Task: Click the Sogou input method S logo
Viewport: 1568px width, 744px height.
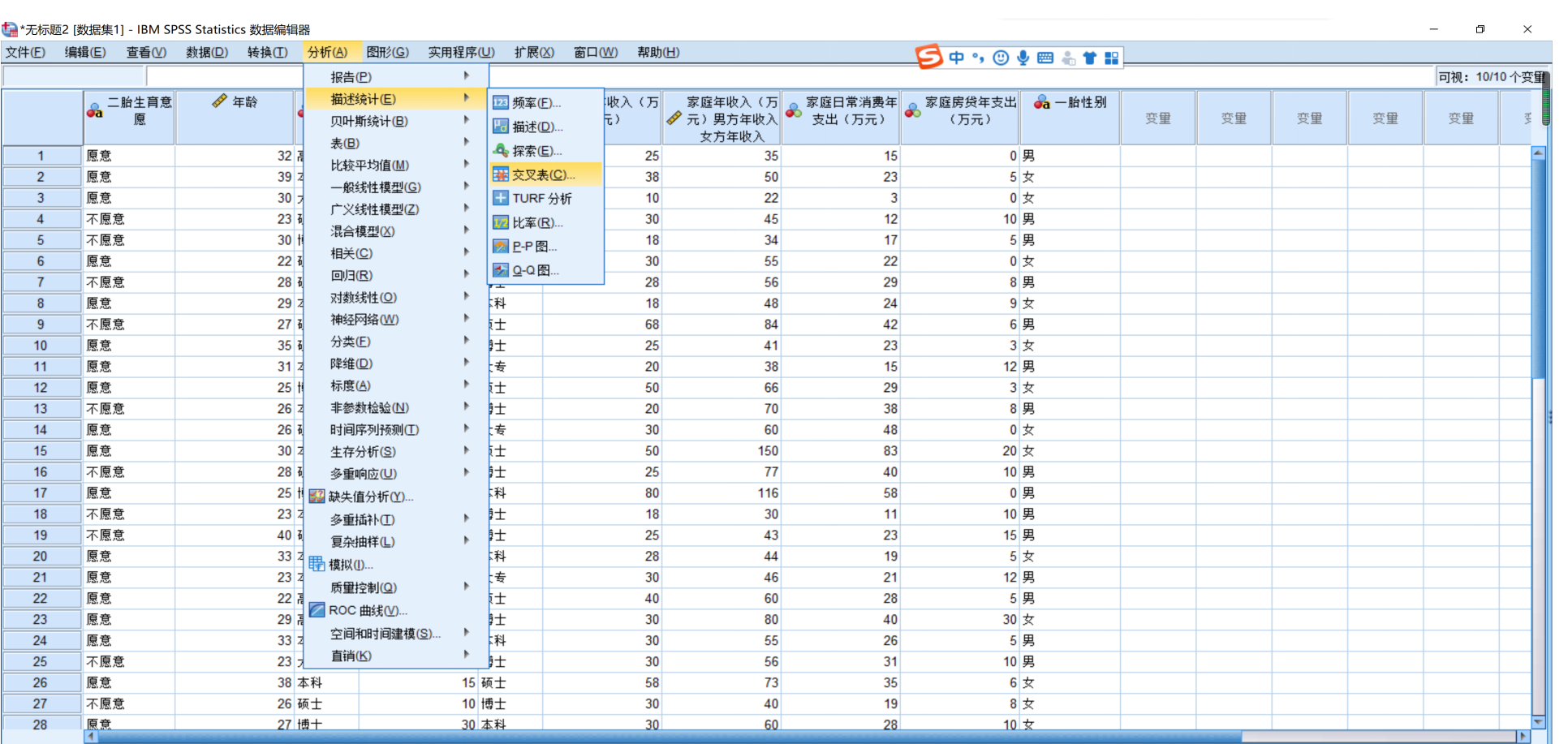Action: (x=928, y=57)
